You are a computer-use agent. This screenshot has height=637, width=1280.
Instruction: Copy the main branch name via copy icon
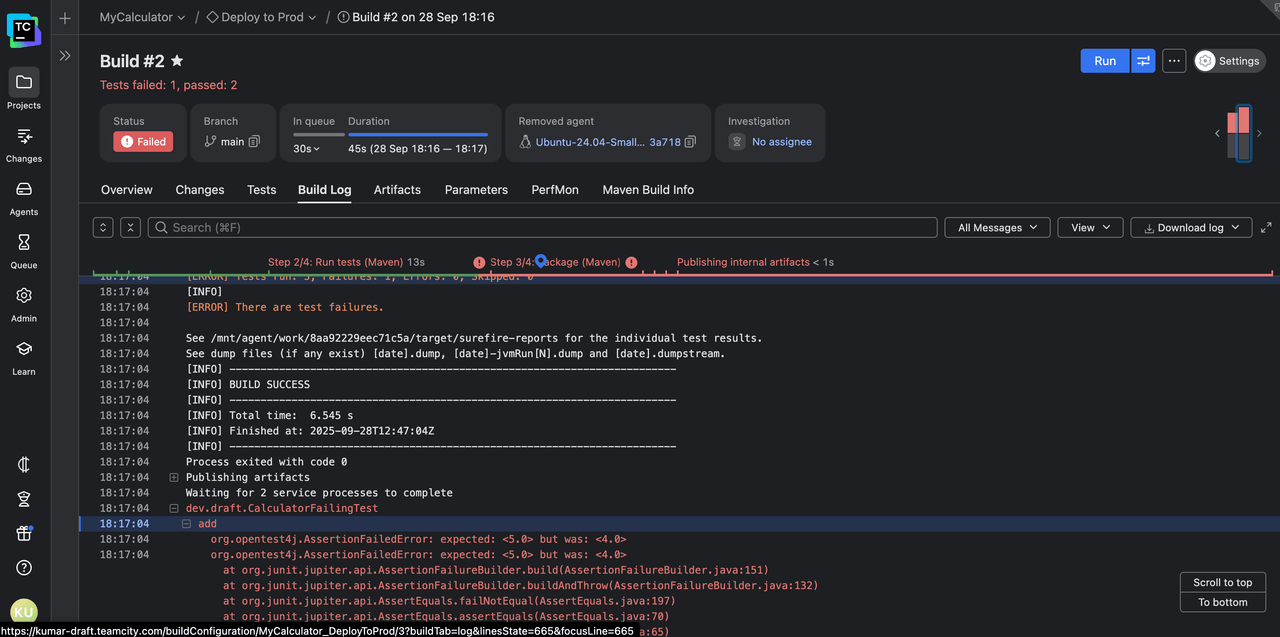tap(255, 142)
